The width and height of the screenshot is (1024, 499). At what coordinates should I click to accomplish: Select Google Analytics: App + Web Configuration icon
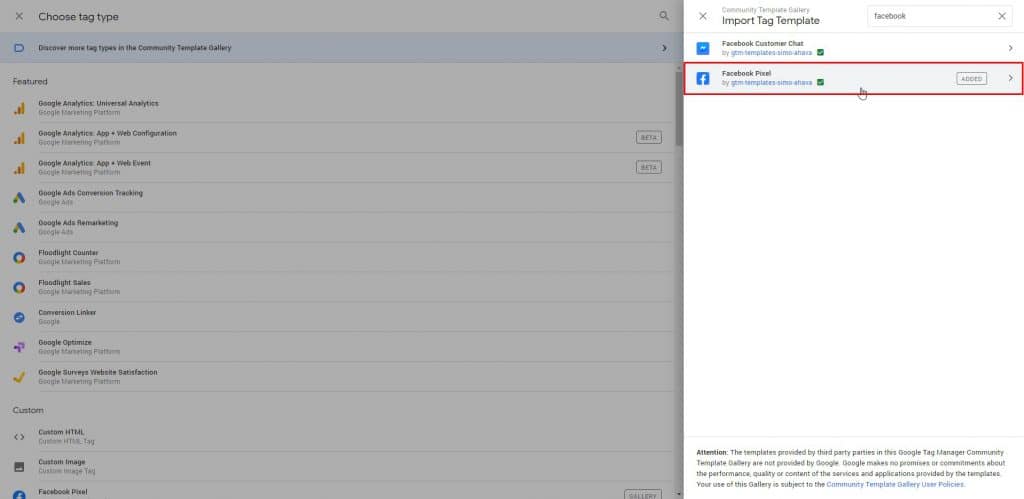[x=19, y=138]
